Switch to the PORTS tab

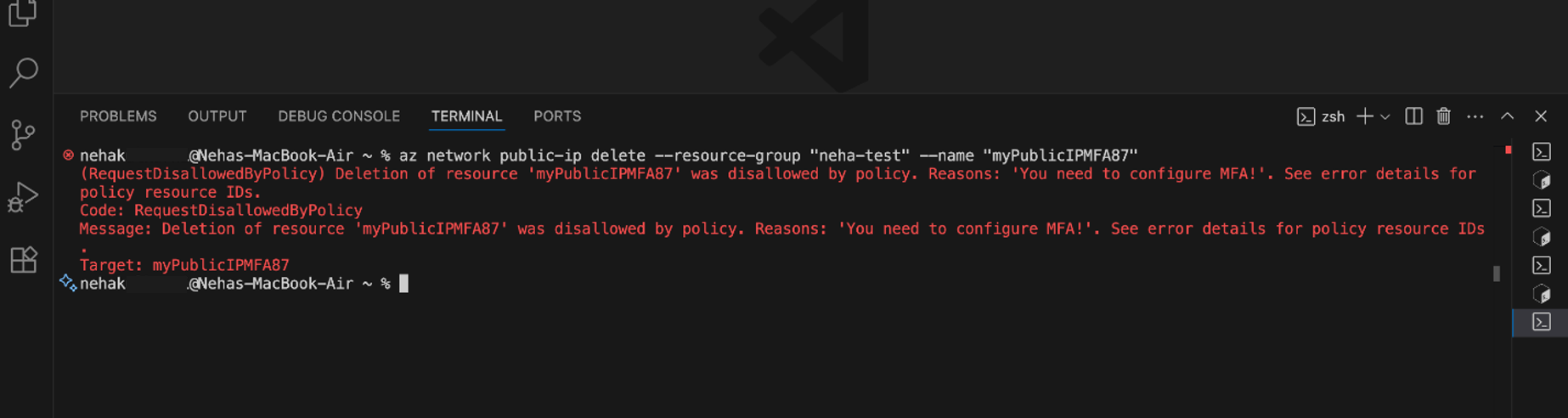tap(557, 116)
